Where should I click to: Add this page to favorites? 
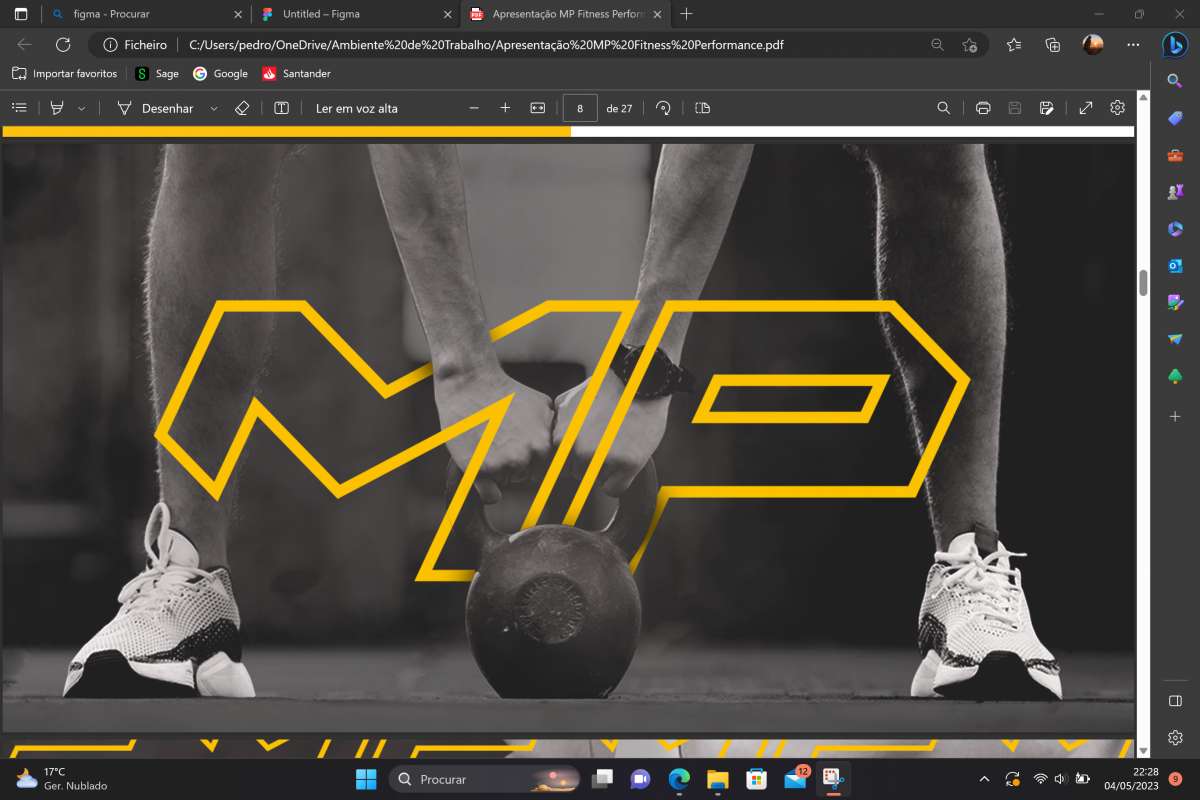(x=969, y=44)
